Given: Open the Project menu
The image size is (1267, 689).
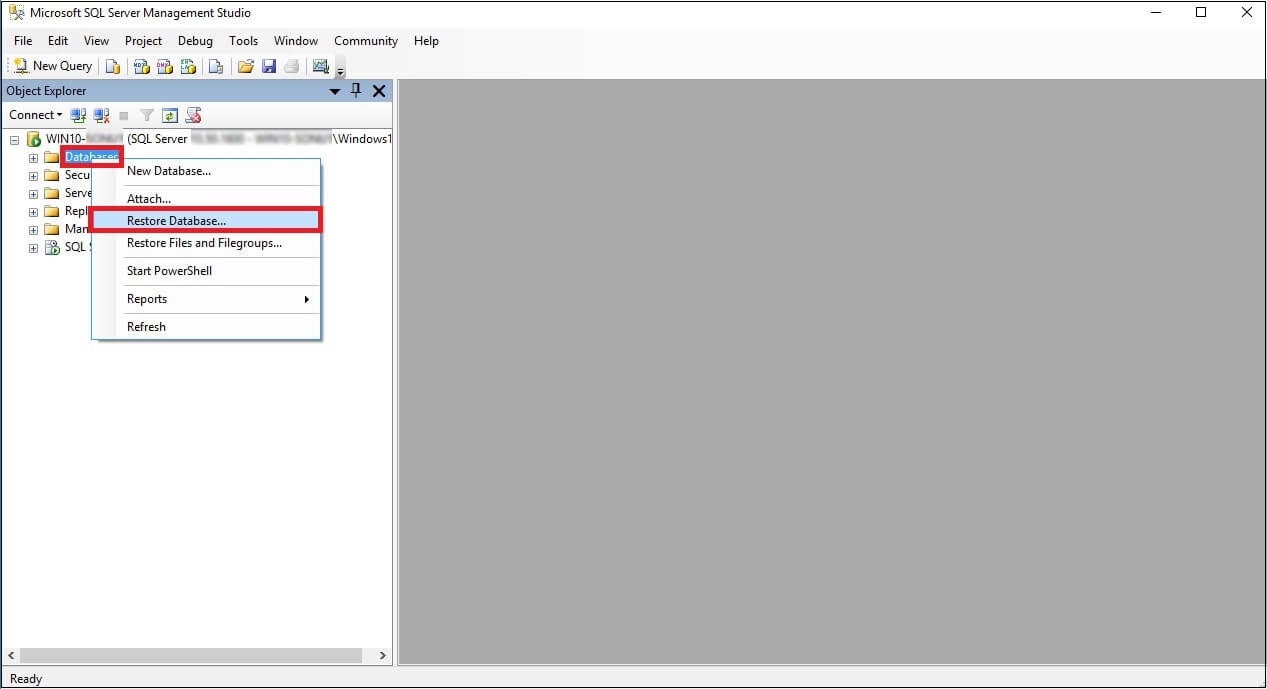Looking at the screenshot, I should coord(144,41).
